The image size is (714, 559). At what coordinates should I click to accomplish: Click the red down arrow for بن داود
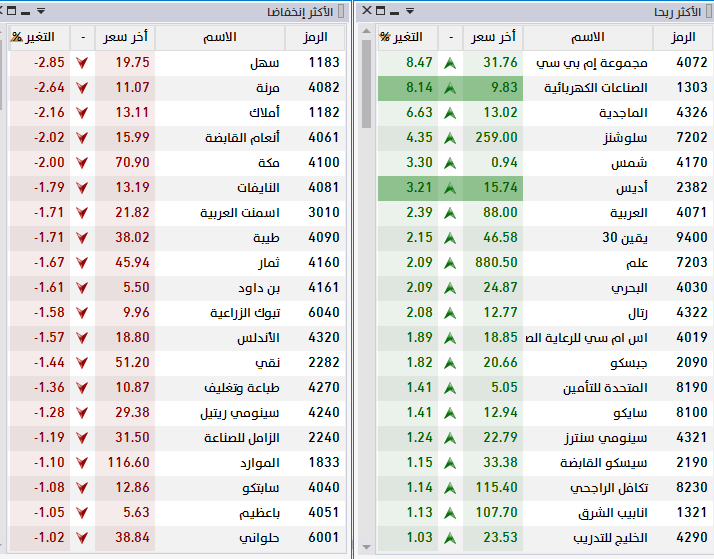(x=82, y=288)
